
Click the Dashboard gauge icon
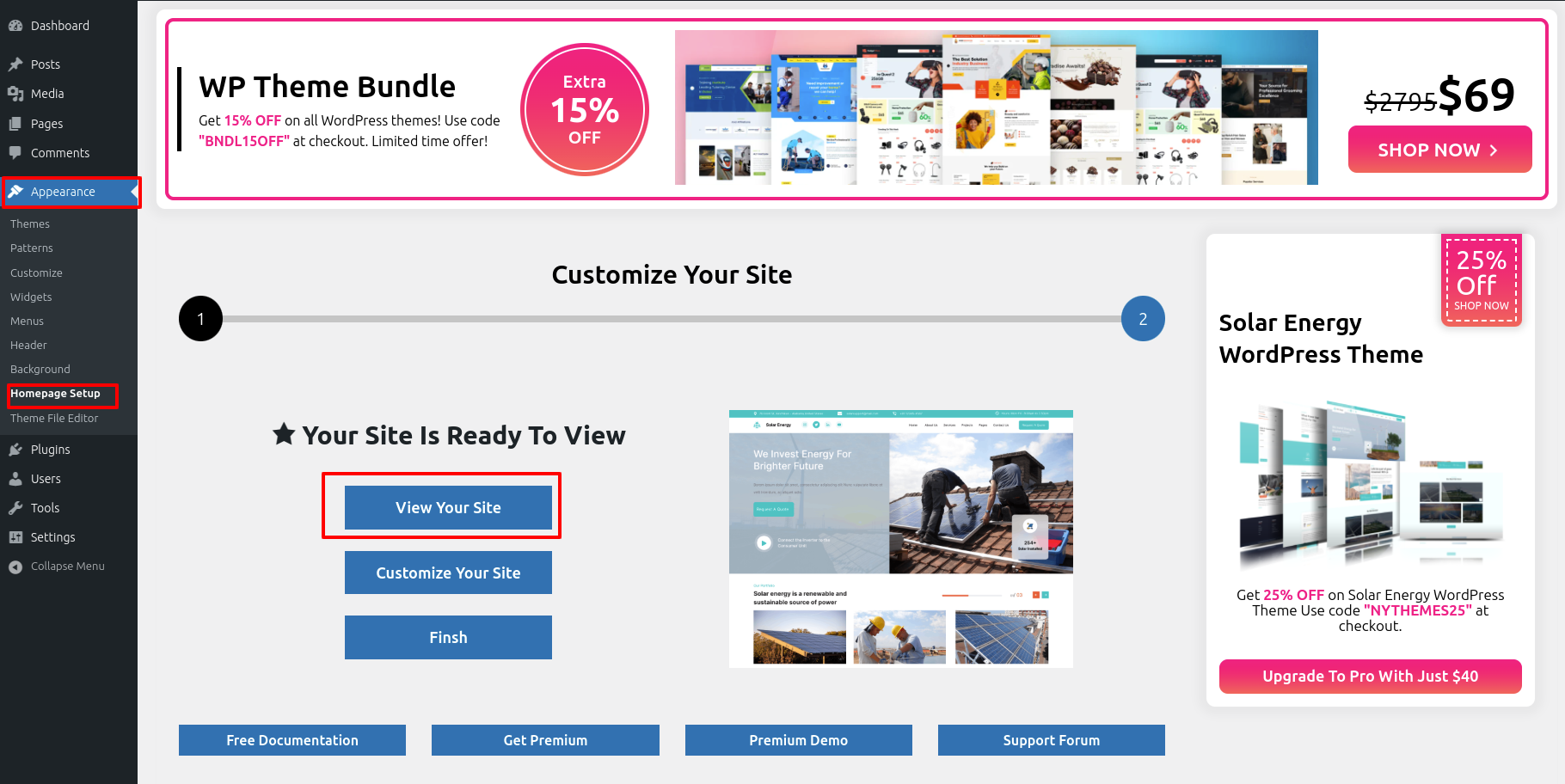[15, 26]
